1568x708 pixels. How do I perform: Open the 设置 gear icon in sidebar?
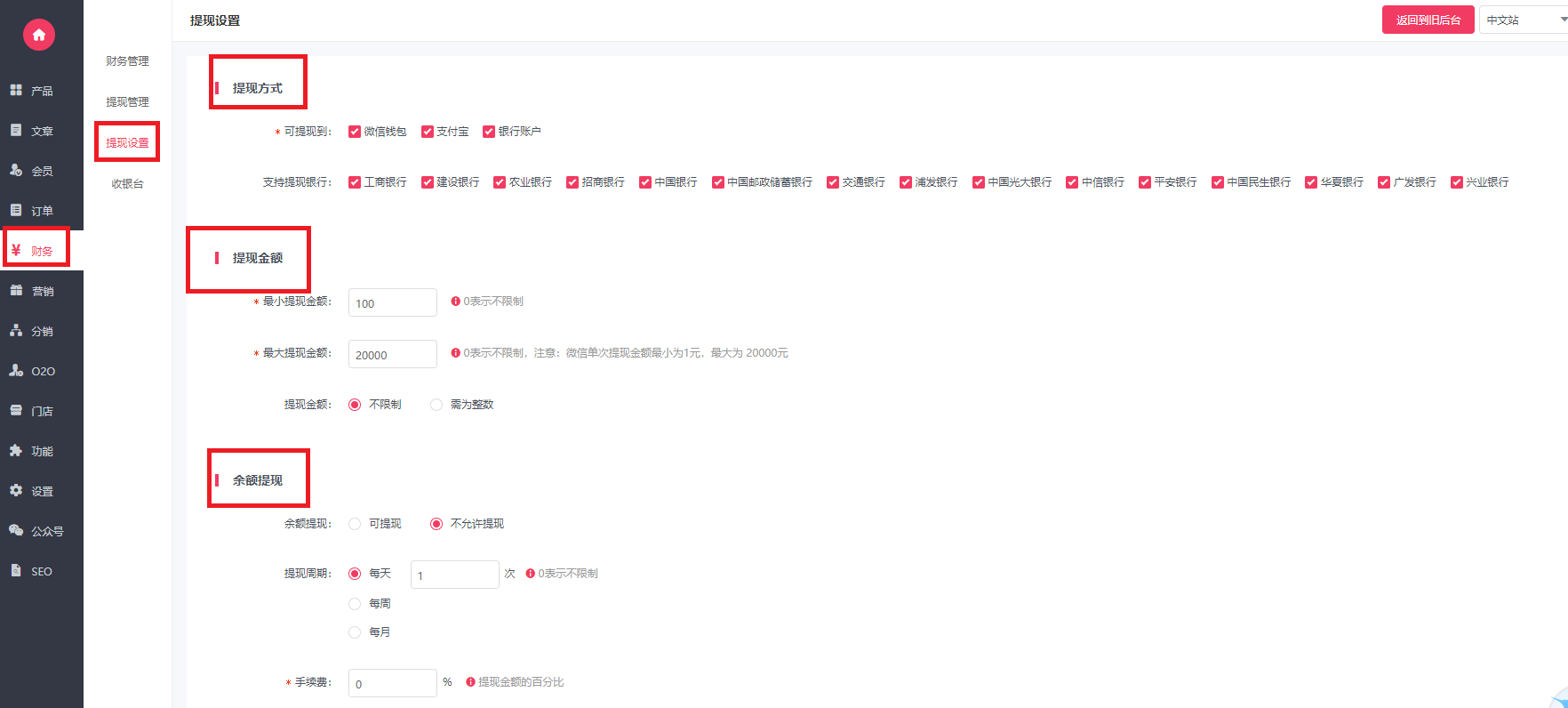pyautogui.click(x=16, y=490)
